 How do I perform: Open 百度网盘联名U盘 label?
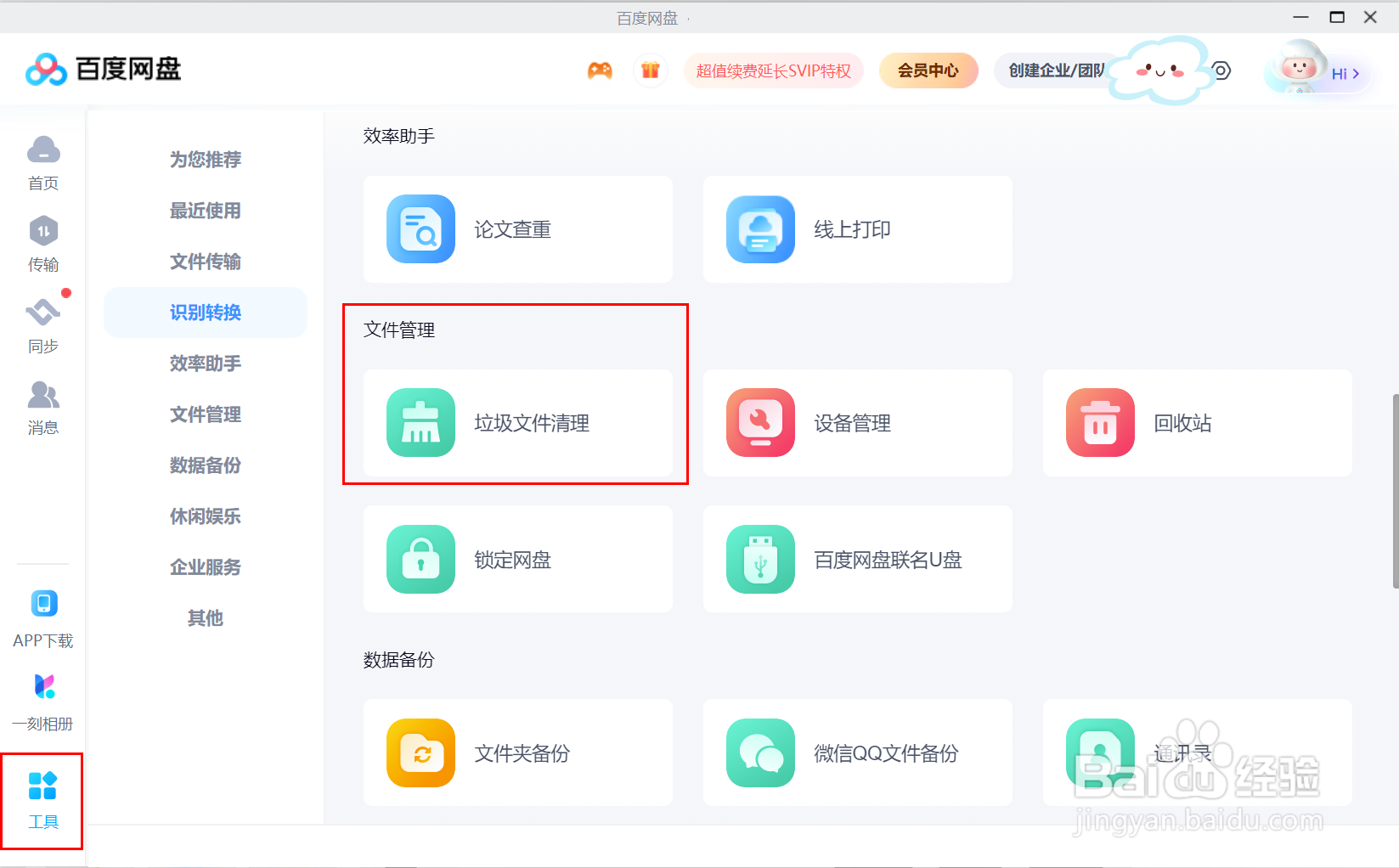pyautogui.click(x=888, y=560)
